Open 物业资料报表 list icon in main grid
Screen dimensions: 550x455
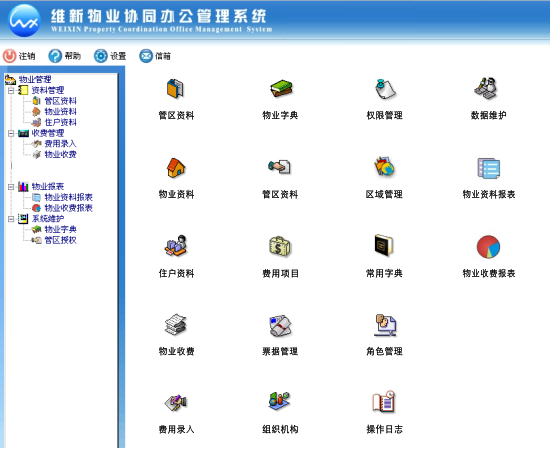489,168
